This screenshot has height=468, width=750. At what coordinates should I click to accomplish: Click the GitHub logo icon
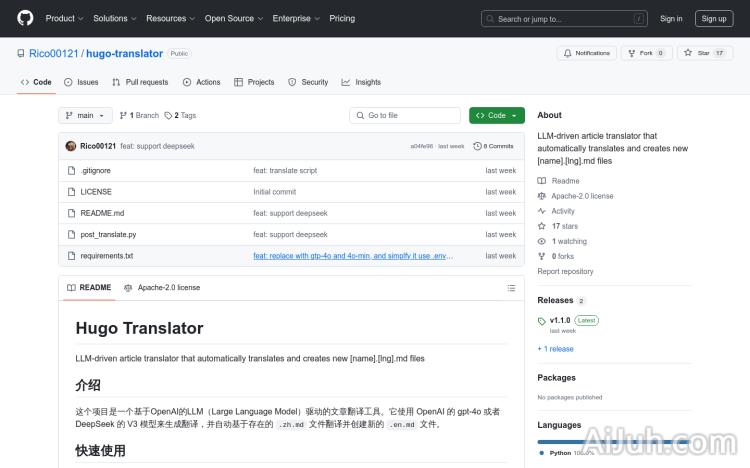click(25, 18)
